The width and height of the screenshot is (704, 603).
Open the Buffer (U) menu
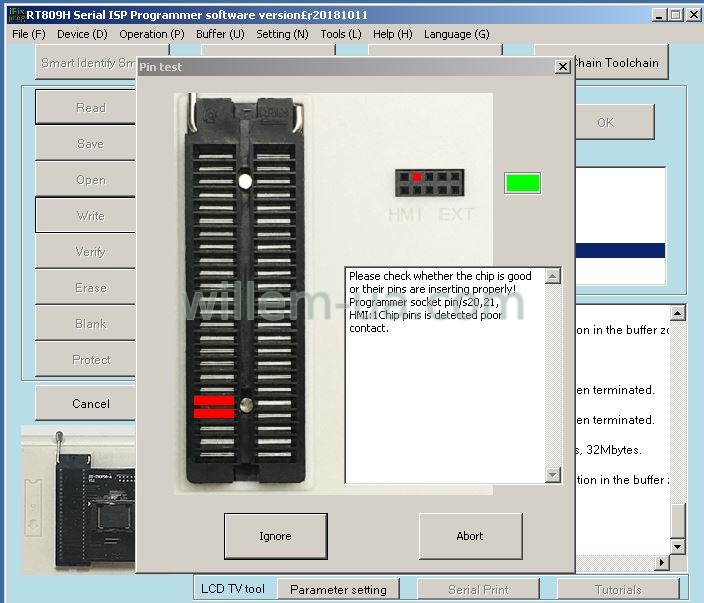coord(220,34)
